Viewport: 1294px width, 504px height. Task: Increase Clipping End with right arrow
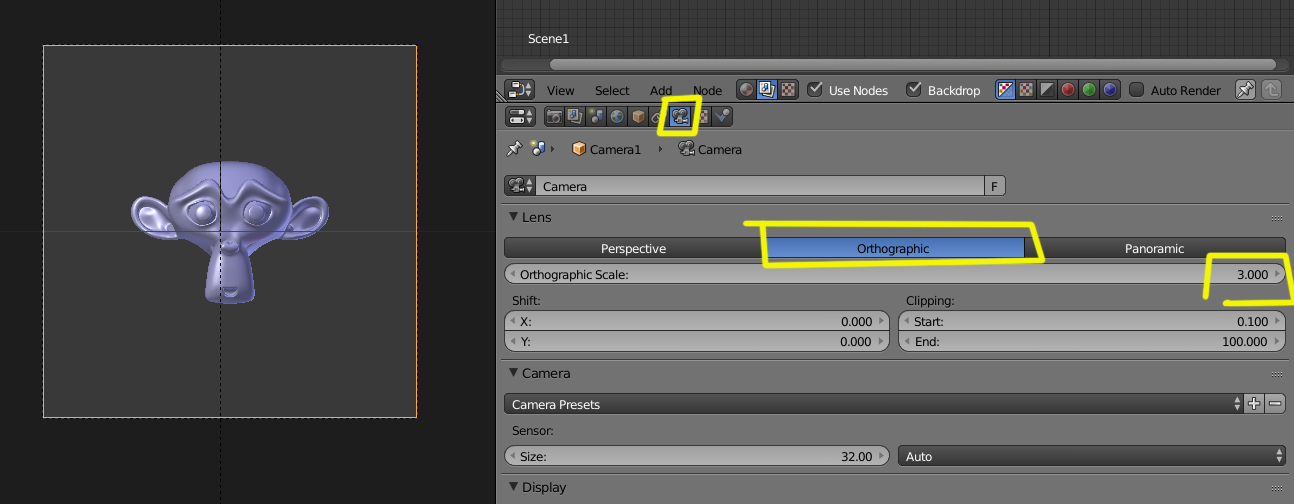tap(1277, 341)
